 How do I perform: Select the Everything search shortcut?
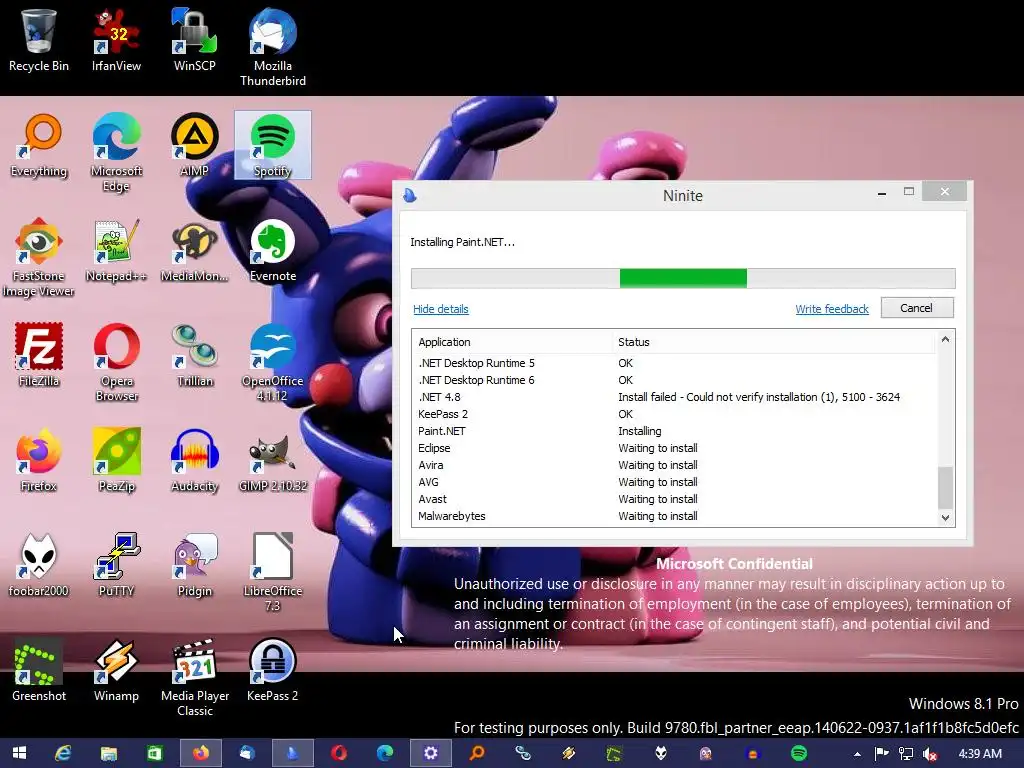[39, 146]
